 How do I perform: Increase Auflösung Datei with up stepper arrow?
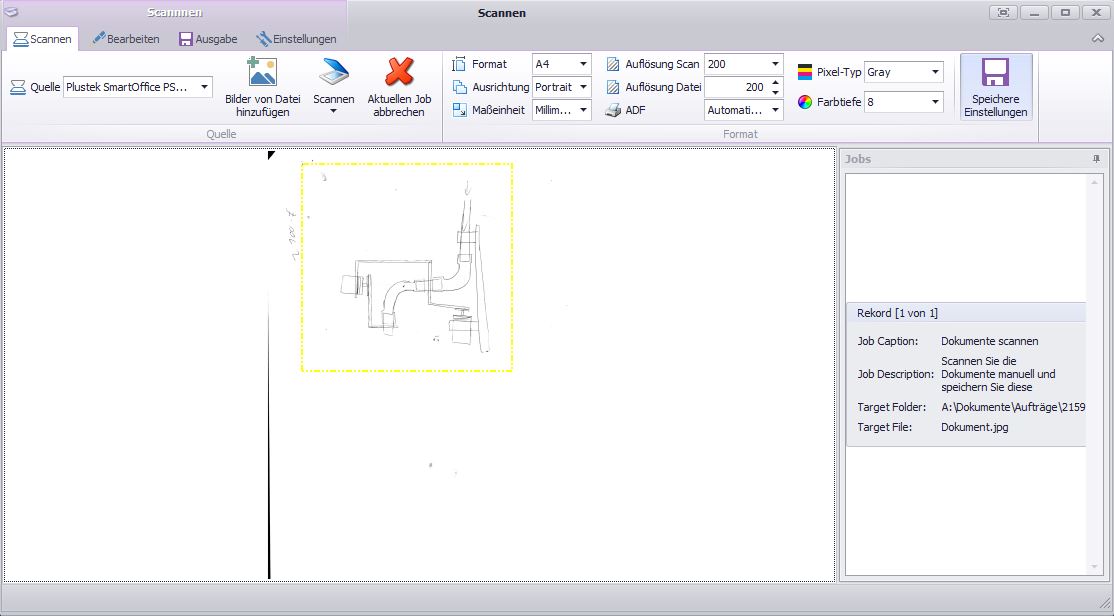coord(775,83)
